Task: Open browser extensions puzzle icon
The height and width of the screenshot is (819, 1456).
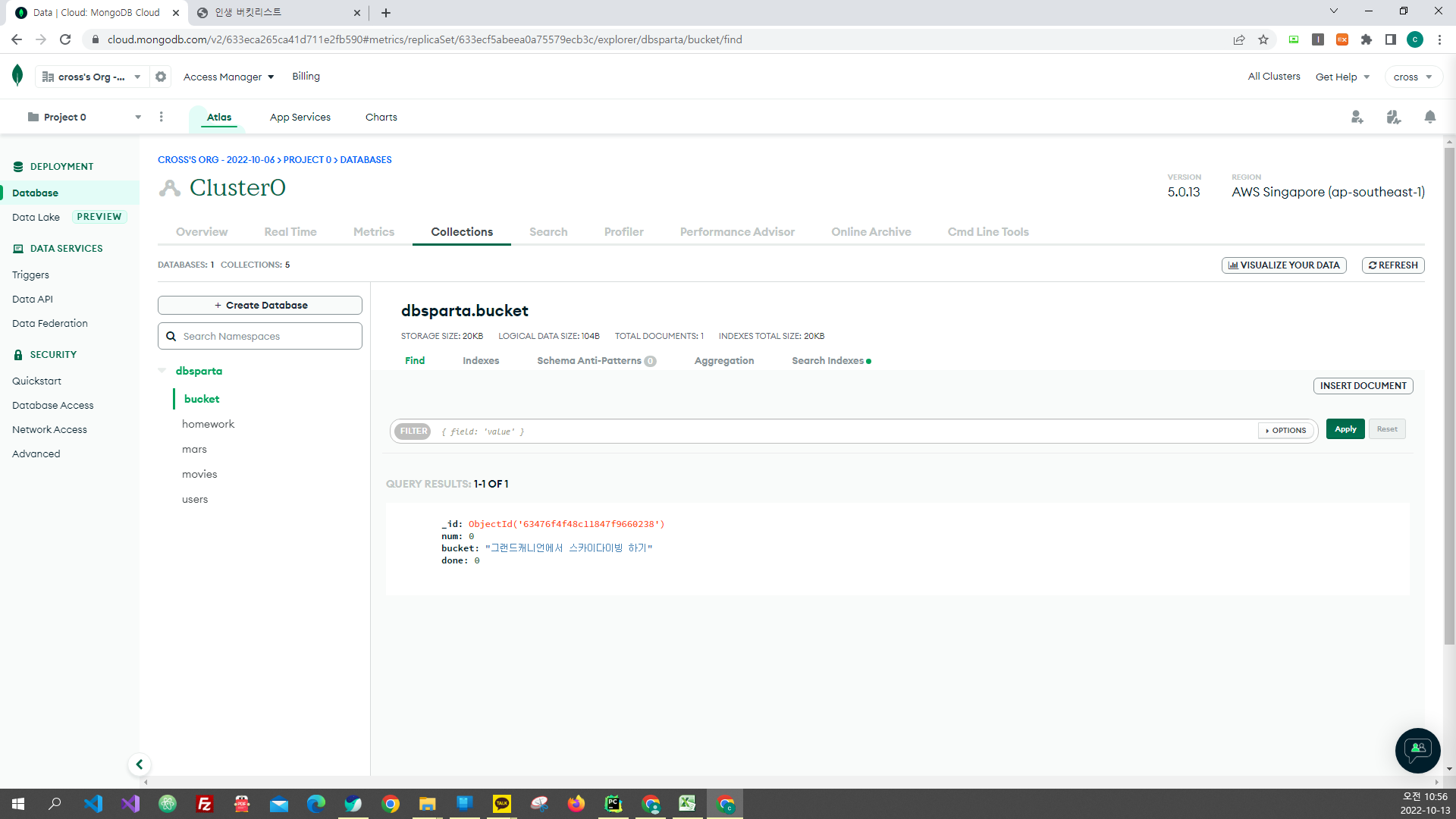Action: (1367, 39)
